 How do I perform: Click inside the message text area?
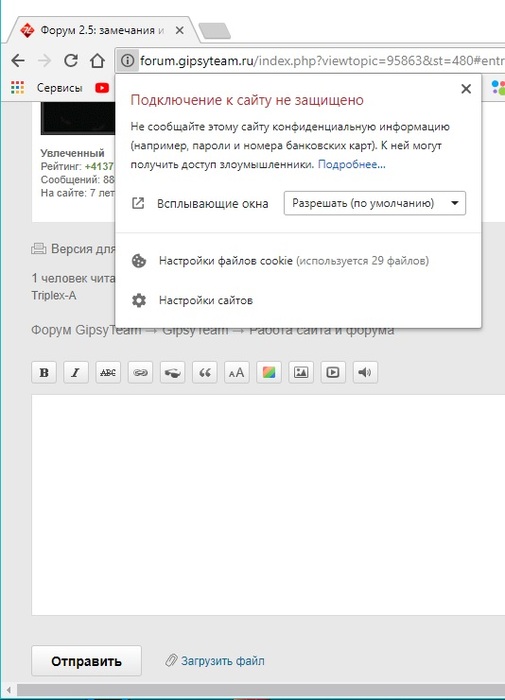tap(268, 504)
